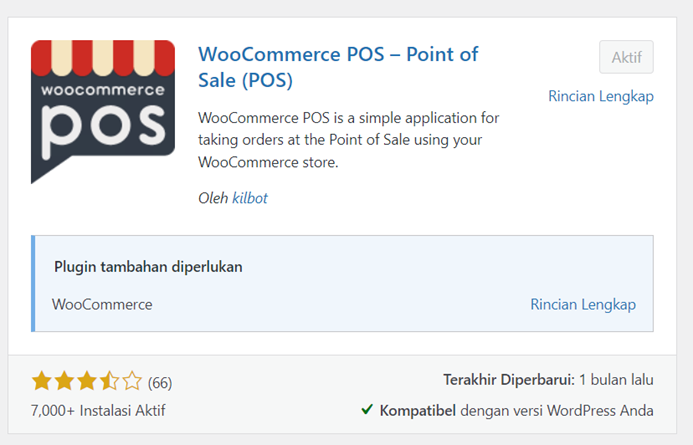The width and height of the screenshot is (693, 445).
Task: Click the Terakhir Diperbarui label
Action: (x=508, y=380)
